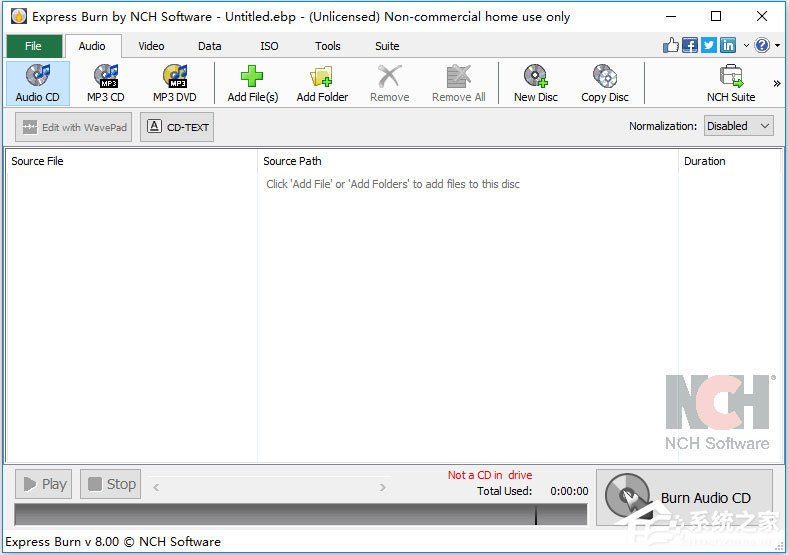Click the Express Burn v 8.00 status text
Viewport: 789px width, 555px height.
pyautogui.click(x=113, y=542)
